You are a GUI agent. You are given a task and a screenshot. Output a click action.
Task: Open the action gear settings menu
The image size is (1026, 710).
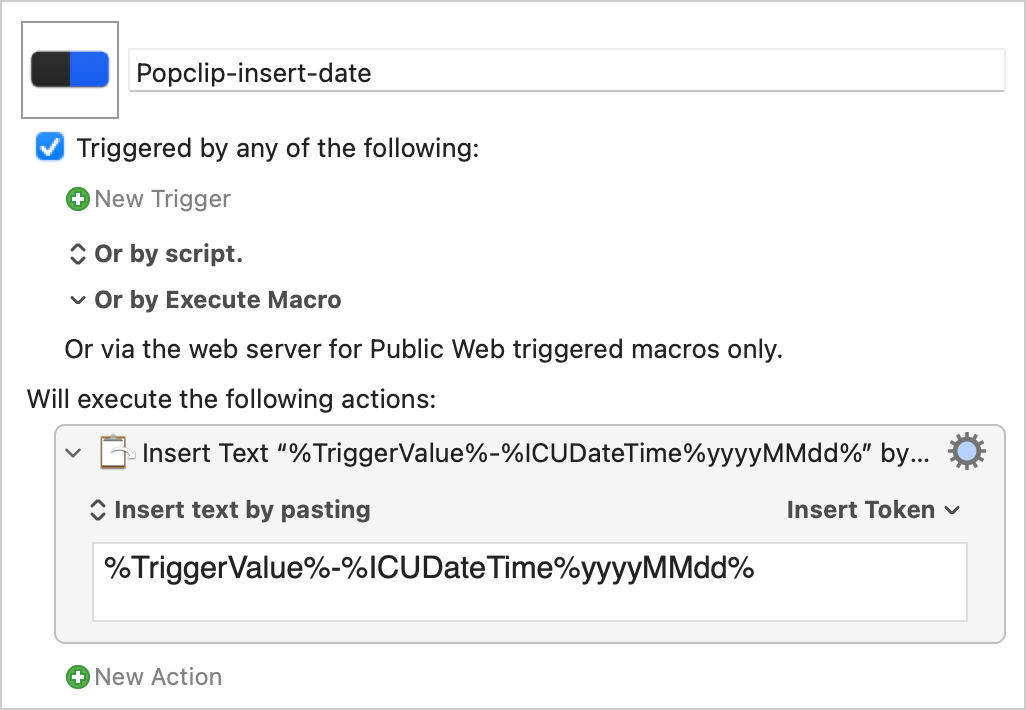966,452
